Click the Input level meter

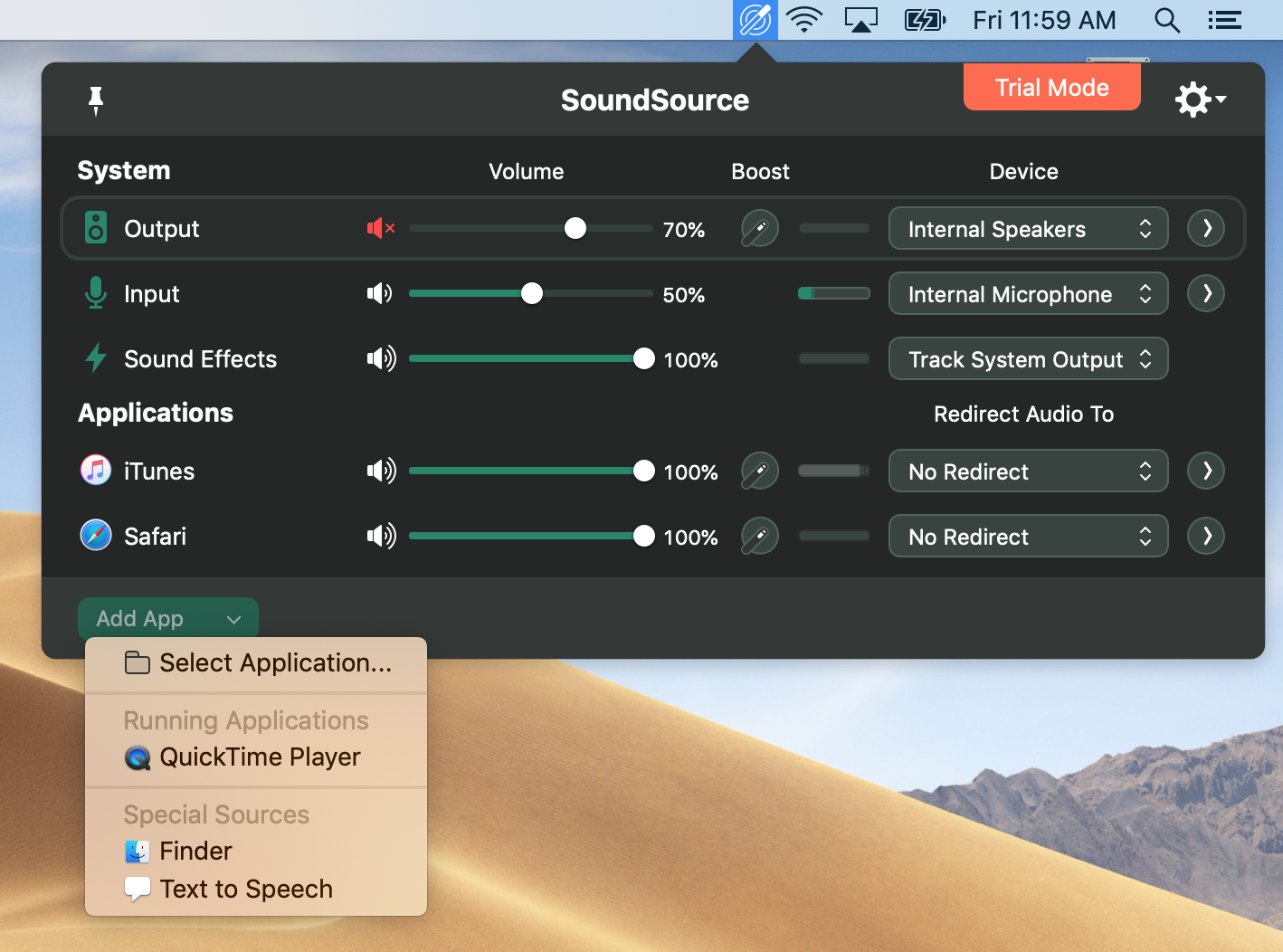coord(834,293)
